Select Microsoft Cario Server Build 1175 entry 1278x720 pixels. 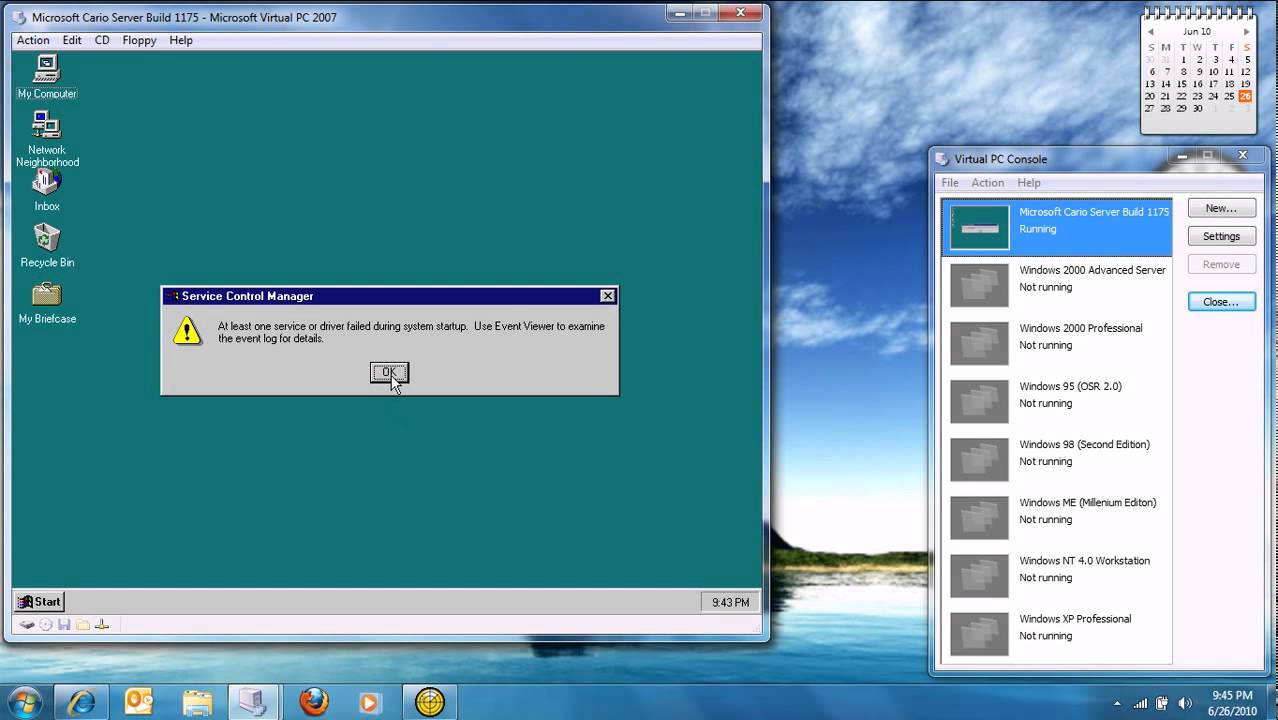tap(1057, 227)
